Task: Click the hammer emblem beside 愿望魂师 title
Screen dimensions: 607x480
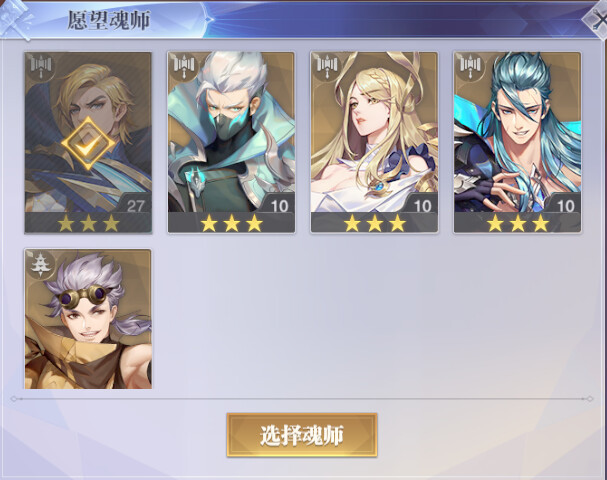Action: (x=15, y=19)
